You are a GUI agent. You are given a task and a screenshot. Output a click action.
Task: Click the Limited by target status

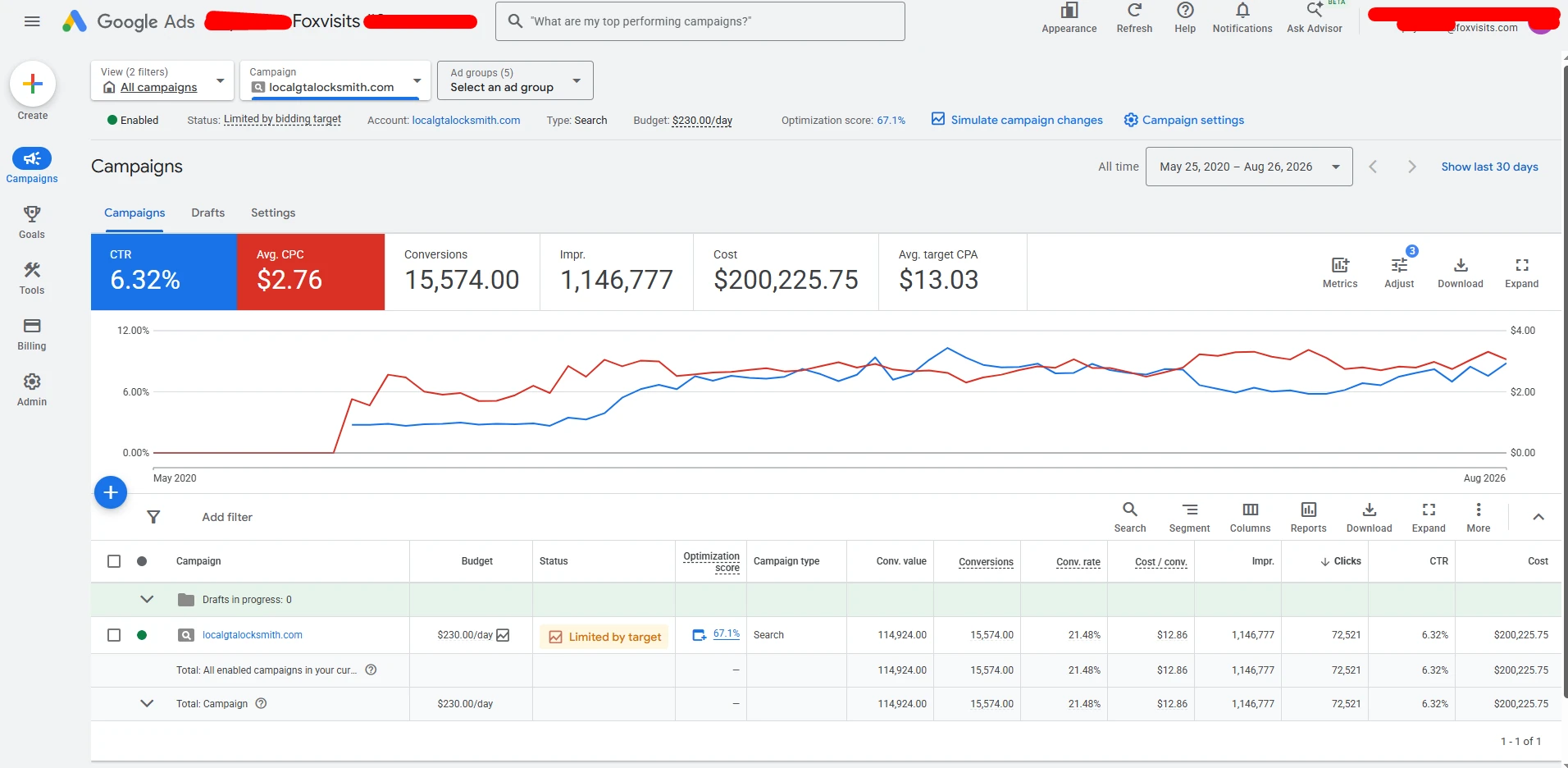(x=604, y=637)
